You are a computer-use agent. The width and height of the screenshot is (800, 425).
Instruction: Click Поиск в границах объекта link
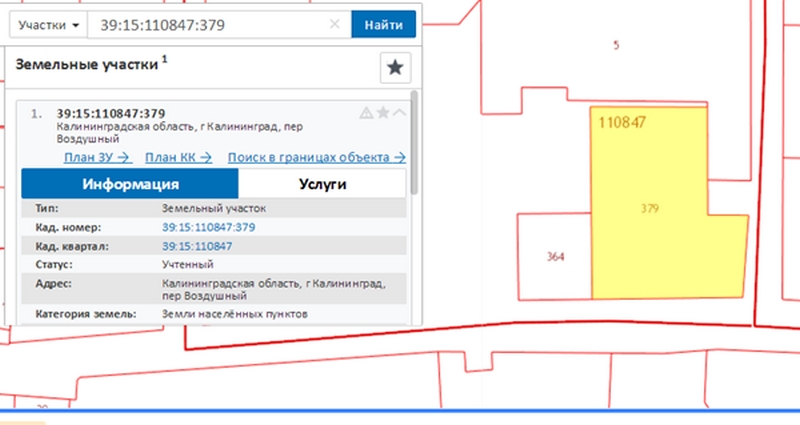[x=315, y=157]
